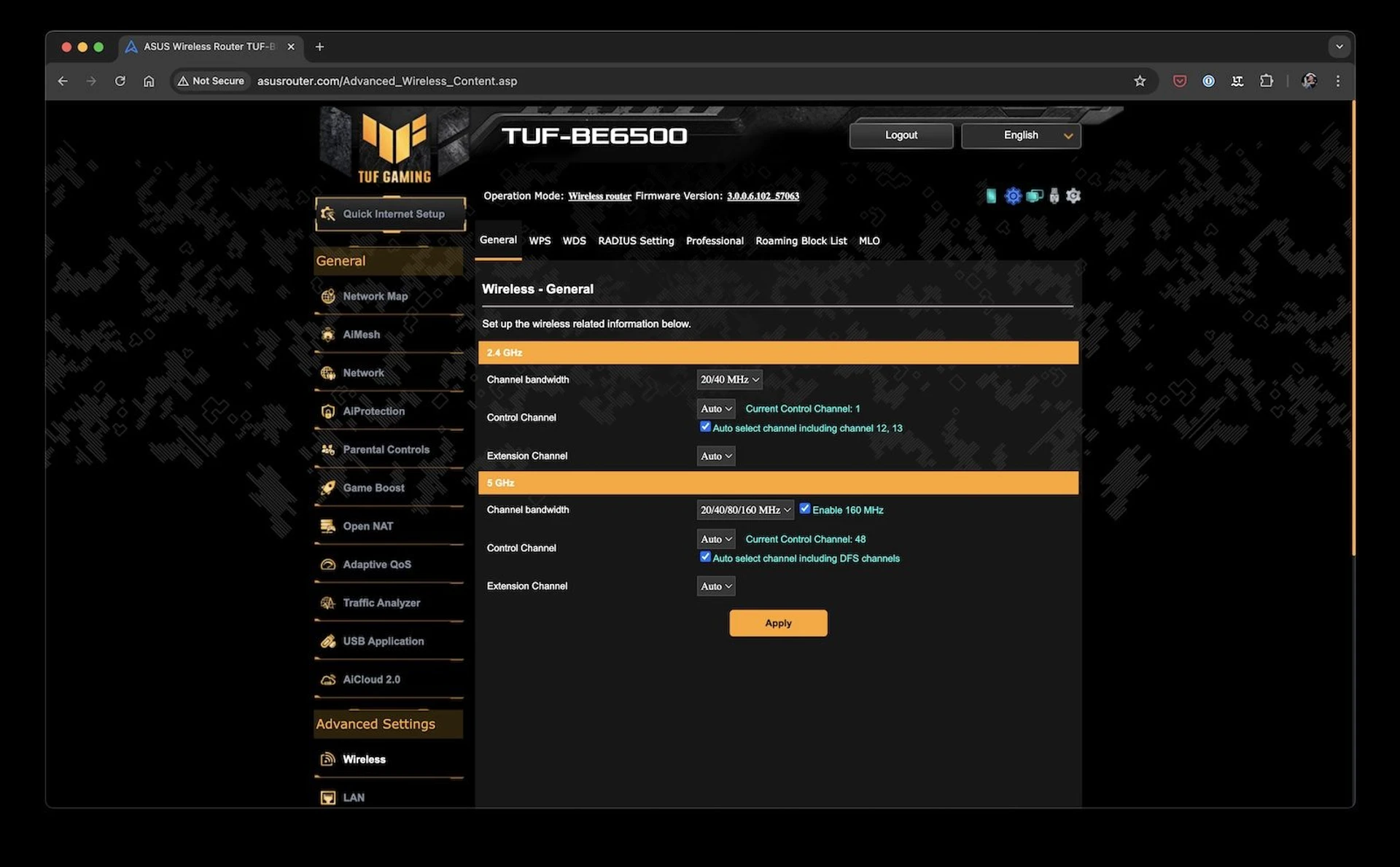This screenshot has height=867, width=1400.
Task: Click the Game Boost rocket icon
Action: tap(328, 488)
